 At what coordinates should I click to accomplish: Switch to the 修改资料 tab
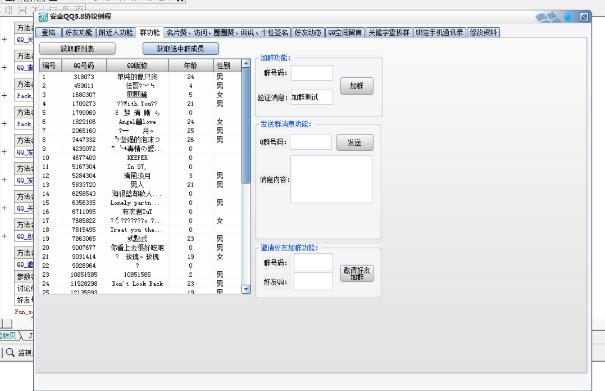483,32
